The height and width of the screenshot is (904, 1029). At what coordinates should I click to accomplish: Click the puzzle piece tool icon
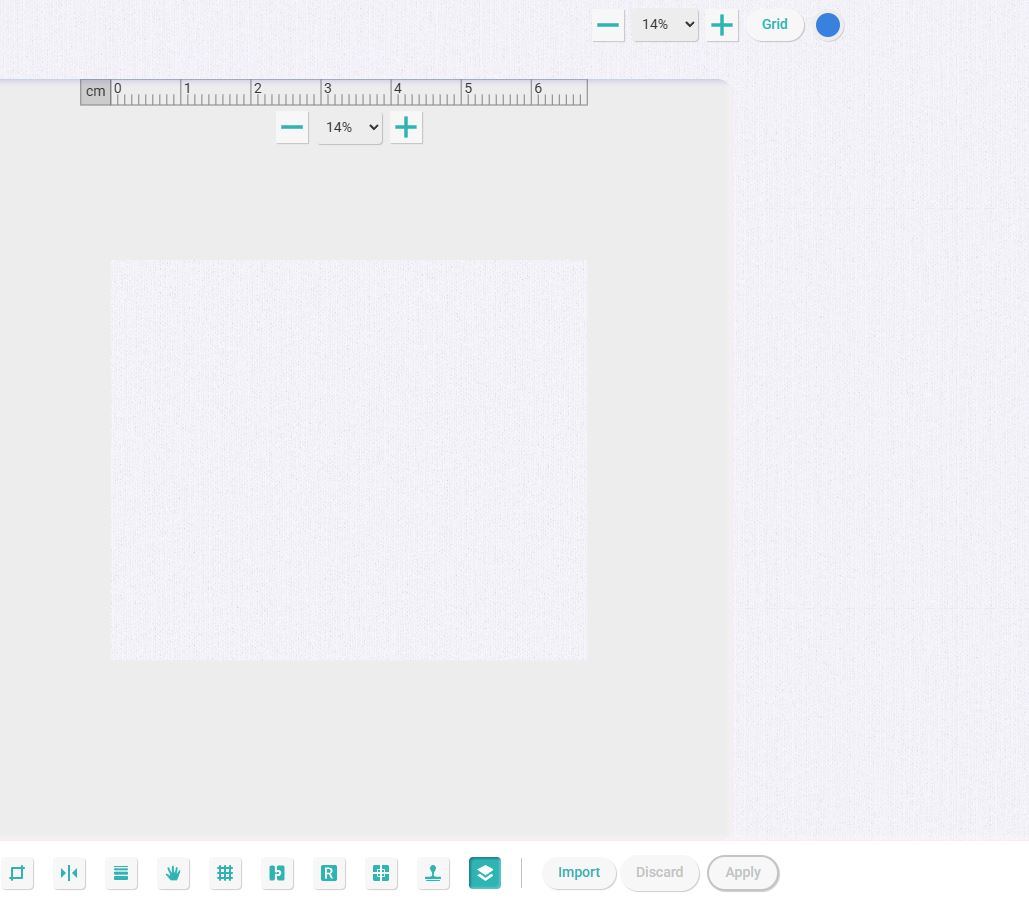tap(277, 873)
